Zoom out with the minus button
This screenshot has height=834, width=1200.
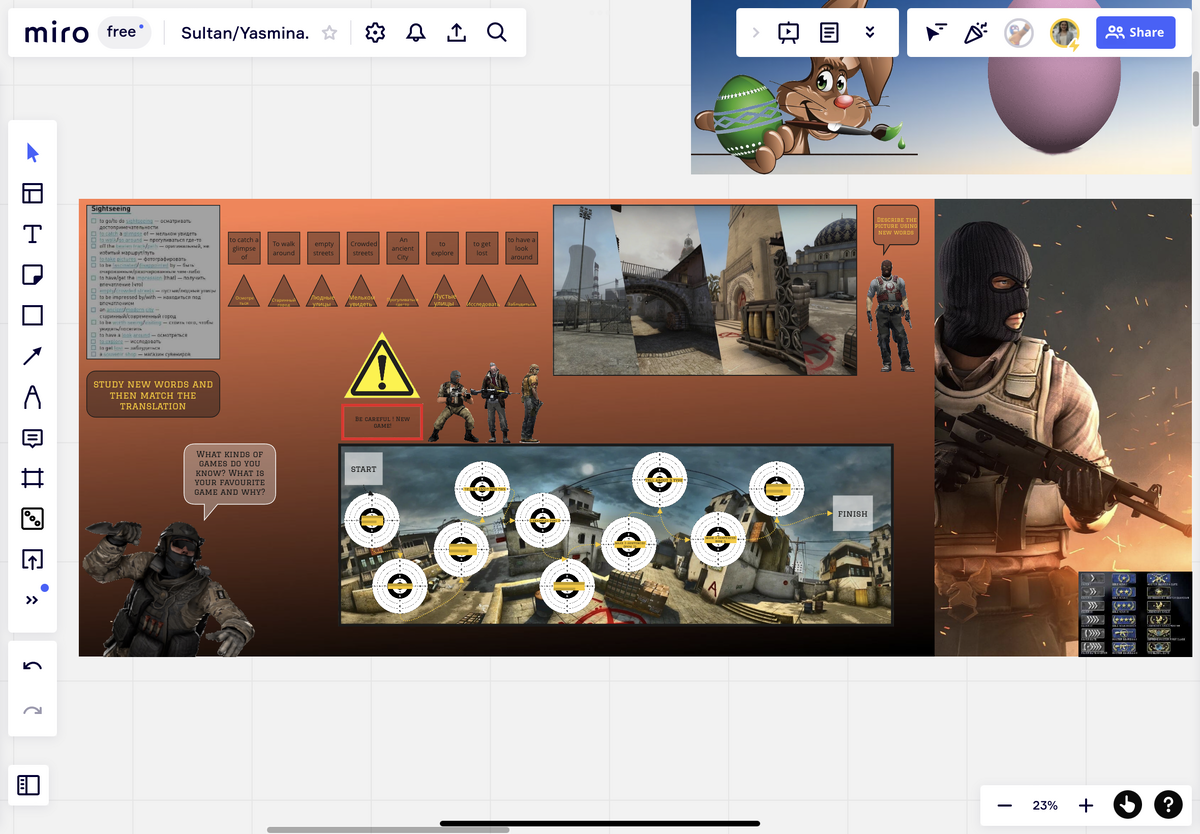1005,805
